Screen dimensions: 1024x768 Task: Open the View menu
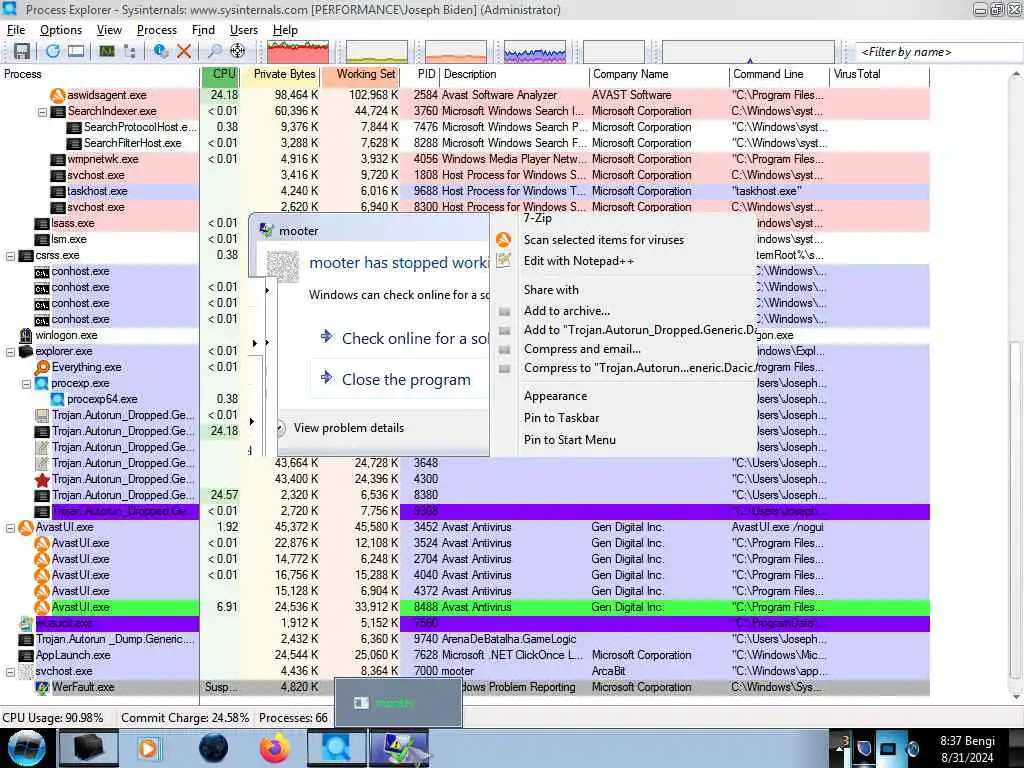(x=109, y=30)
